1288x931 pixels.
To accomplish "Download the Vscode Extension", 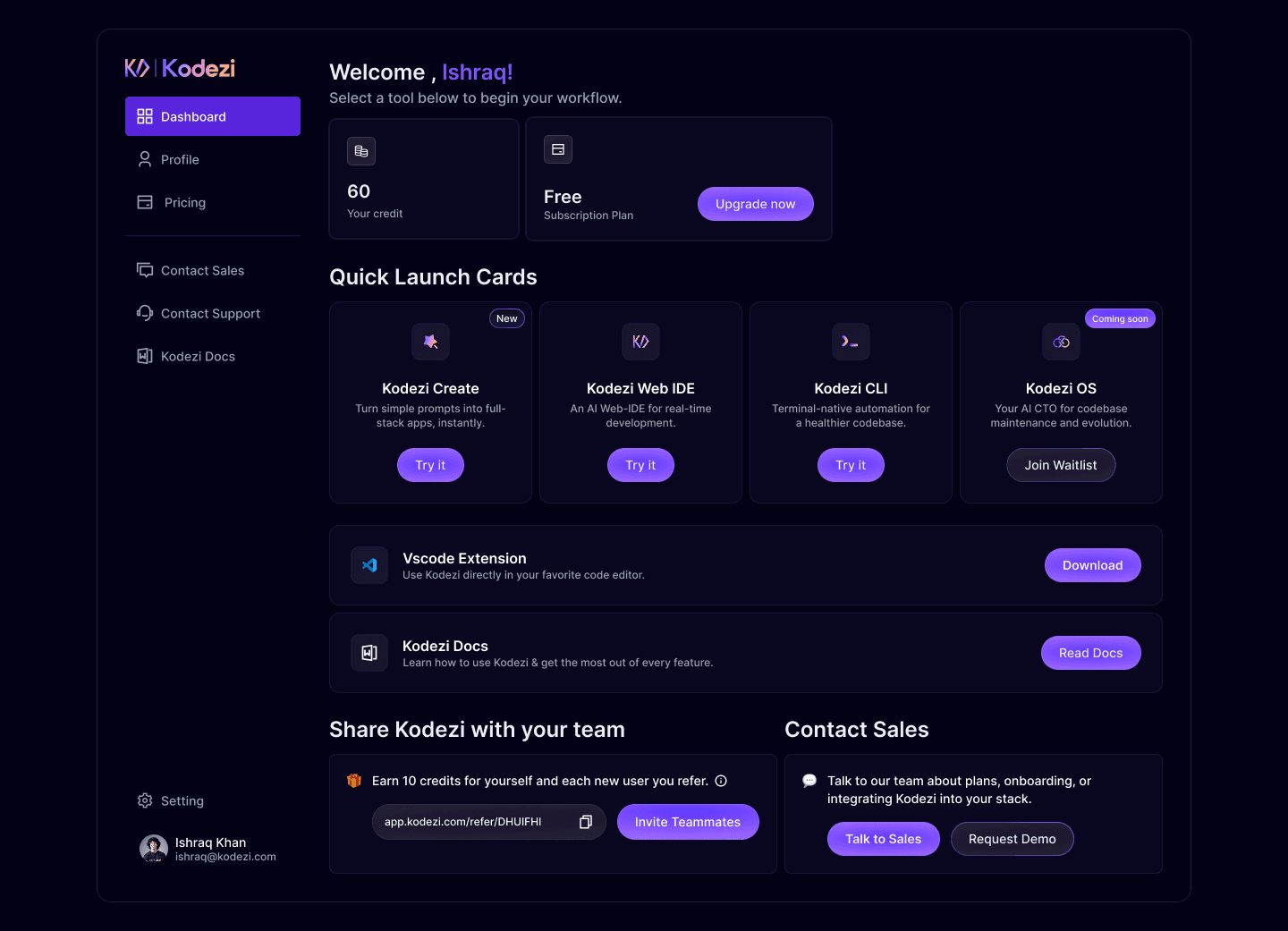I will 1092,565.
